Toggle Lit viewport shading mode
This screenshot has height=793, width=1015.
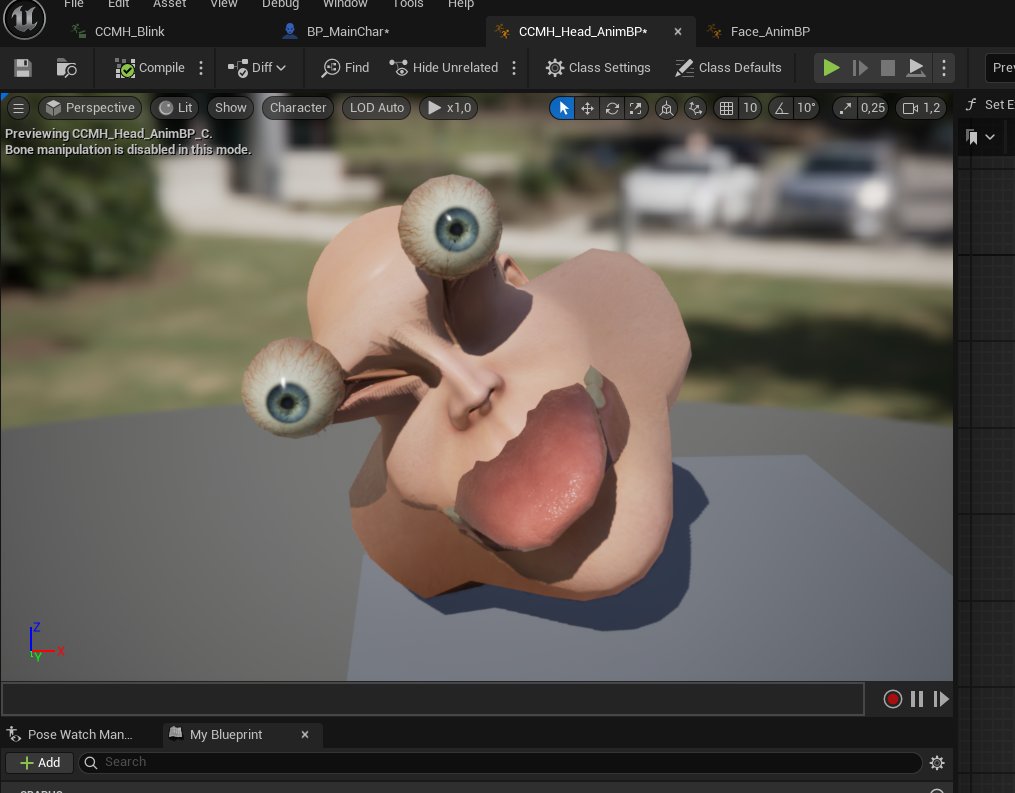[174, 107]
